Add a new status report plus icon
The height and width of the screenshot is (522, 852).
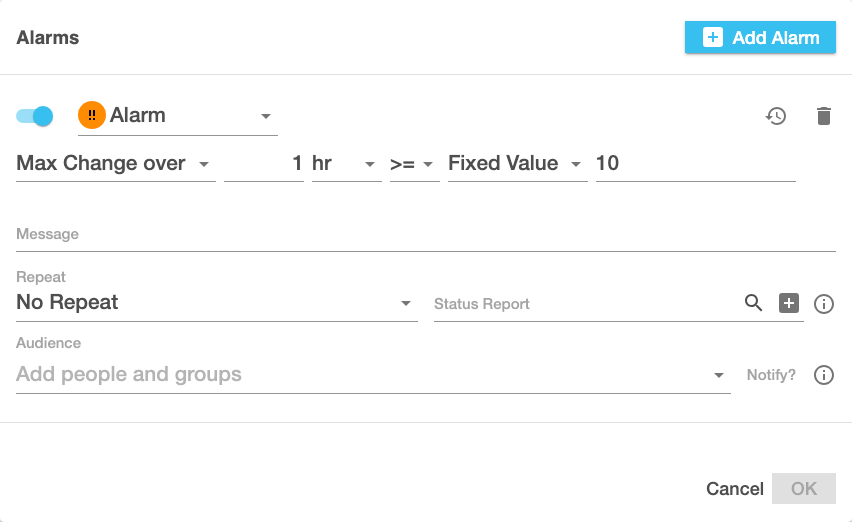point(789,303)
